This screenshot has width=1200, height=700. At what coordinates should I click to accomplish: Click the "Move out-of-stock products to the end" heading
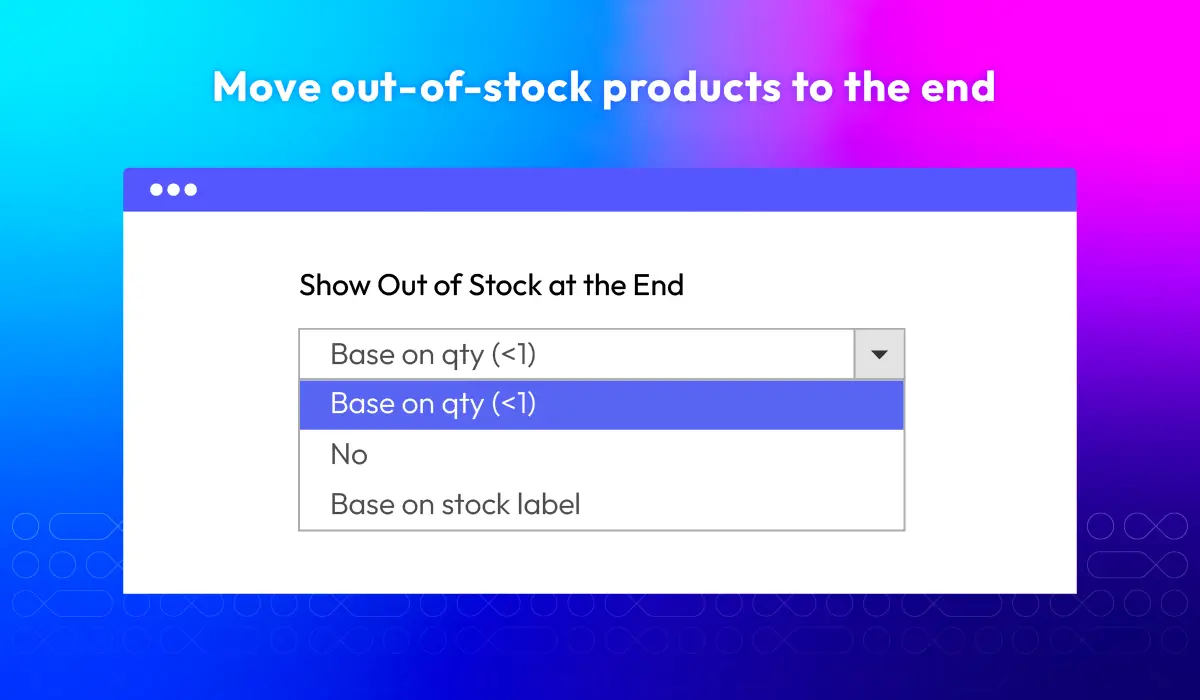pos(604,88)
